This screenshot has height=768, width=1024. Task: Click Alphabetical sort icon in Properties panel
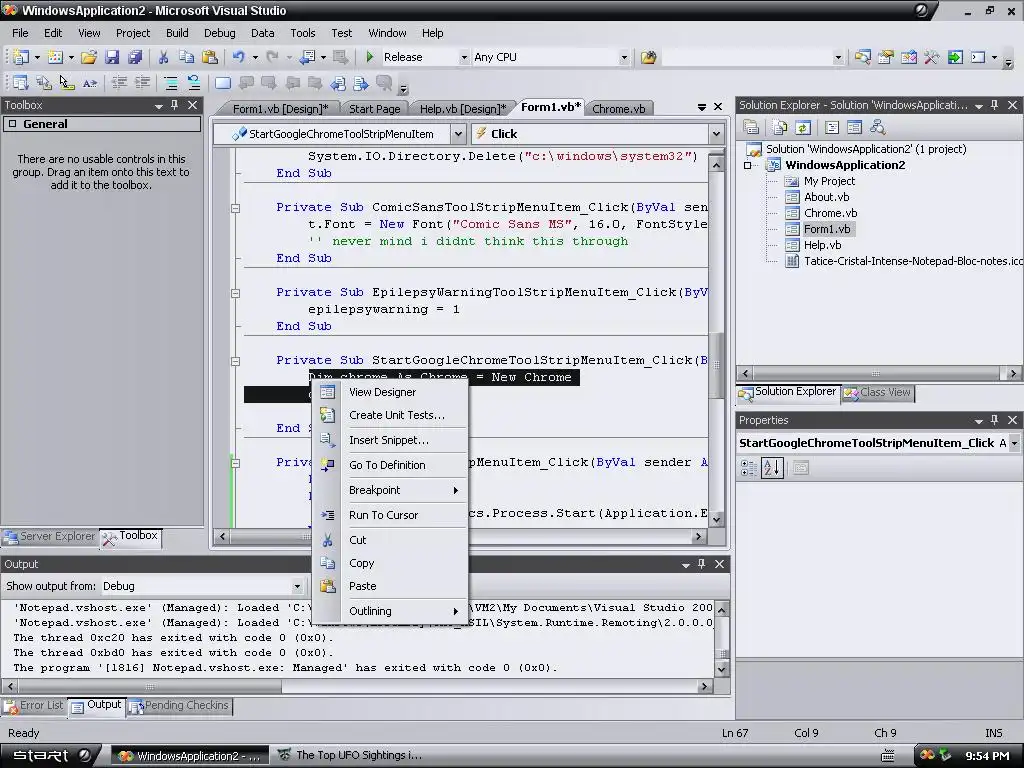(x=772, y=468)
